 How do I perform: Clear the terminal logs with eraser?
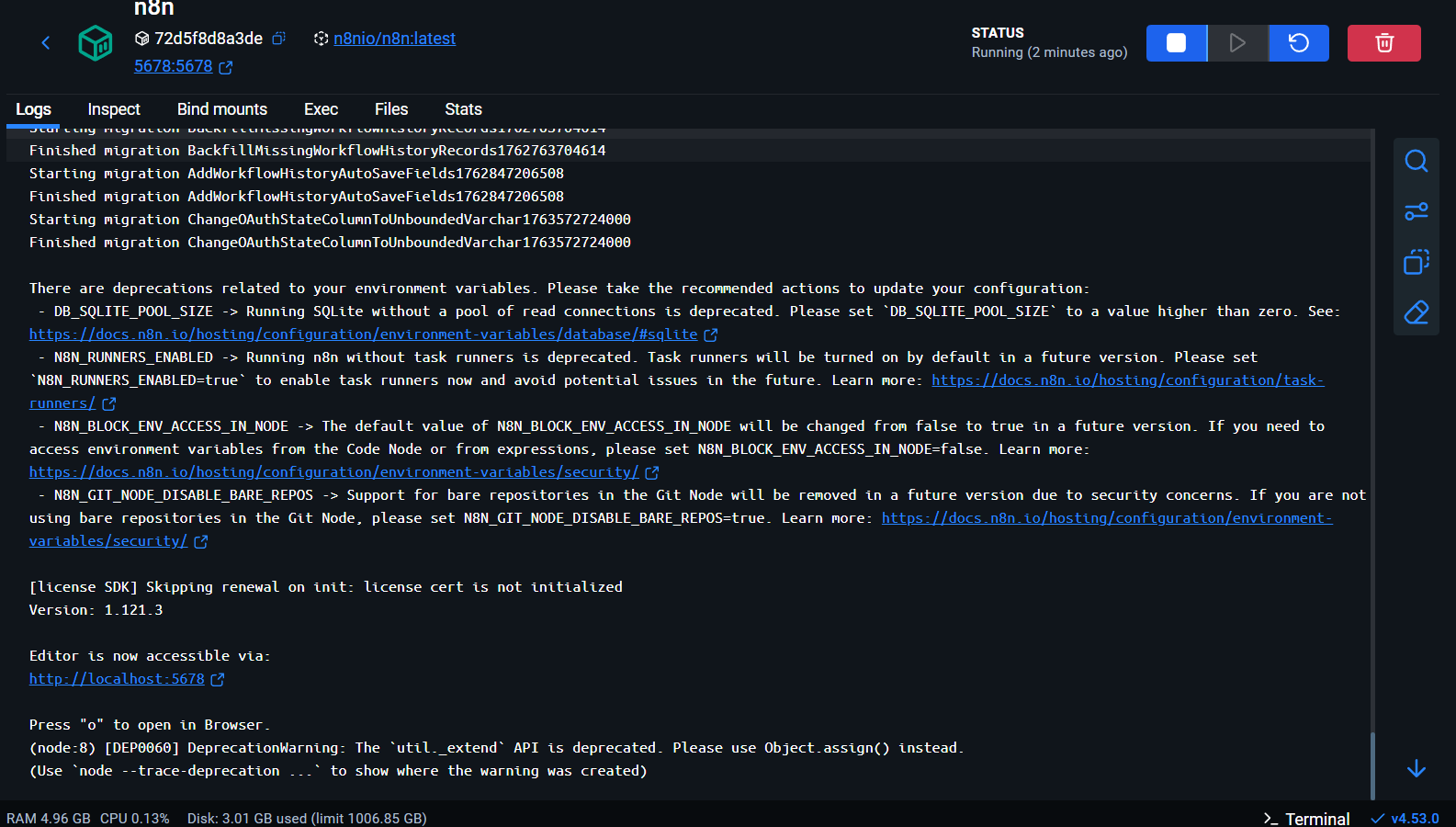point(1416,312)
